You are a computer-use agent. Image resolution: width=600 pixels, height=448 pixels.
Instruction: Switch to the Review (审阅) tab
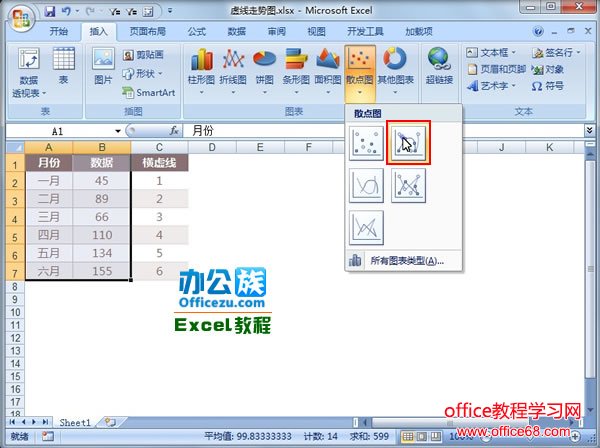276,31
